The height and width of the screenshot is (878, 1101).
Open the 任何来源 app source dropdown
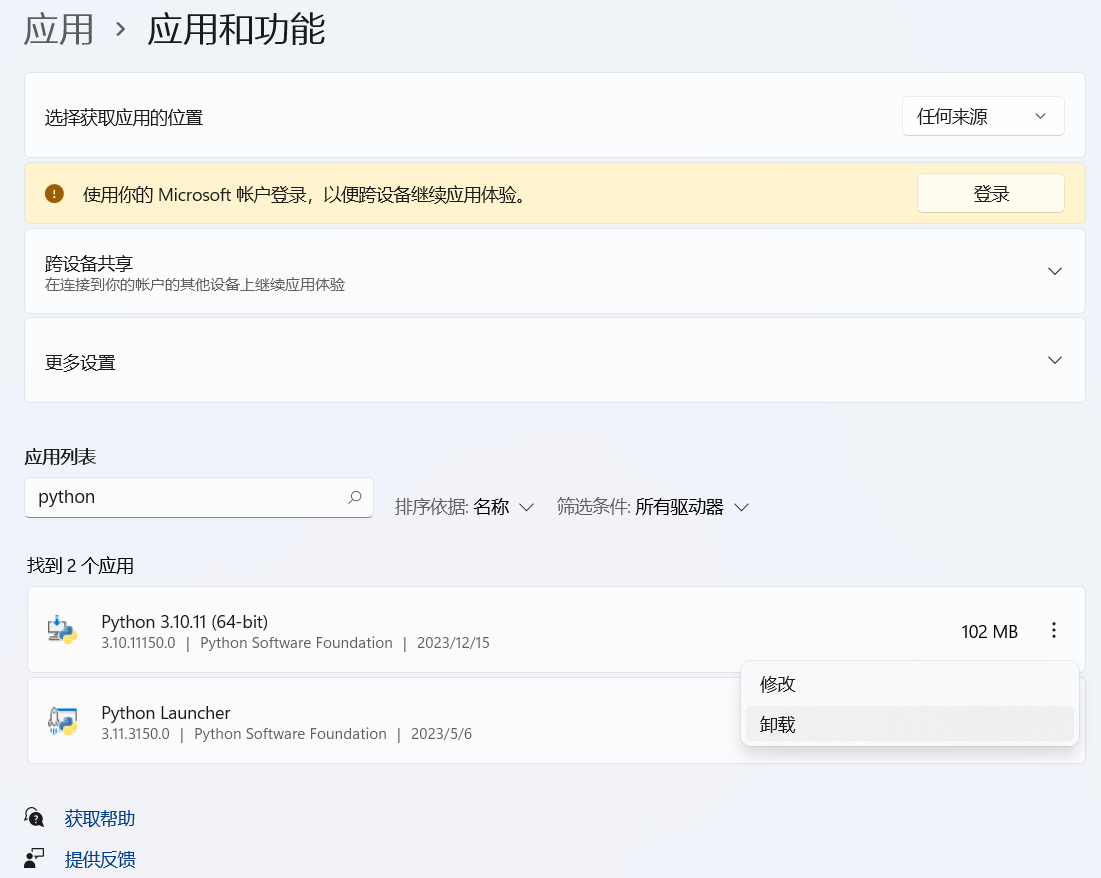982,117
